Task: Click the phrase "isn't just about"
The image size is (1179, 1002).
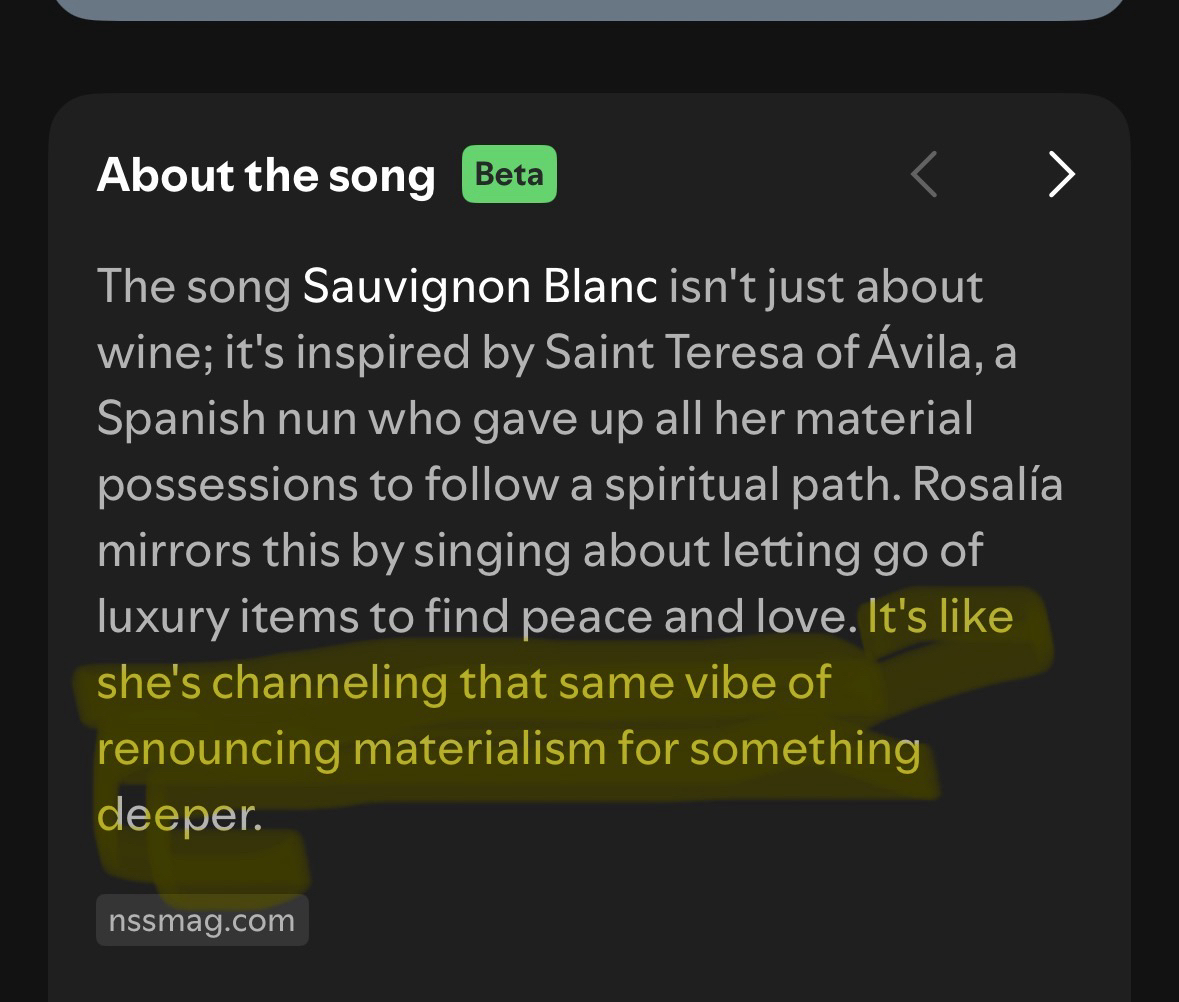Action: point(825,287)
